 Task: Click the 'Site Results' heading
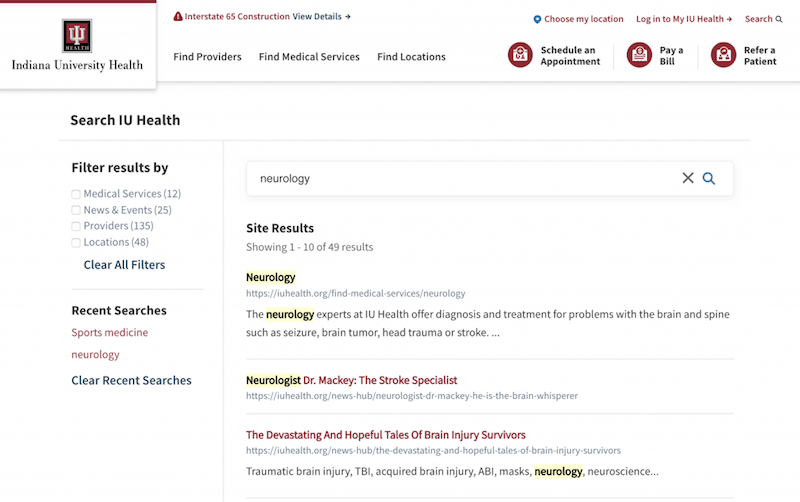point(280,228)
